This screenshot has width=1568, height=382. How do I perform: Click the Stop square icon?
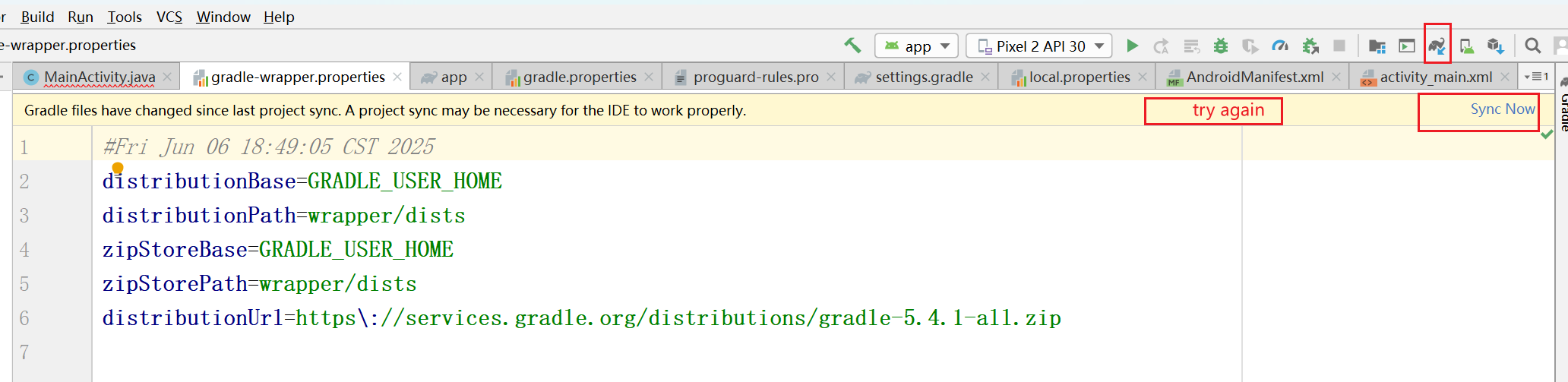pyautogui.click(x=1339, y=46)
